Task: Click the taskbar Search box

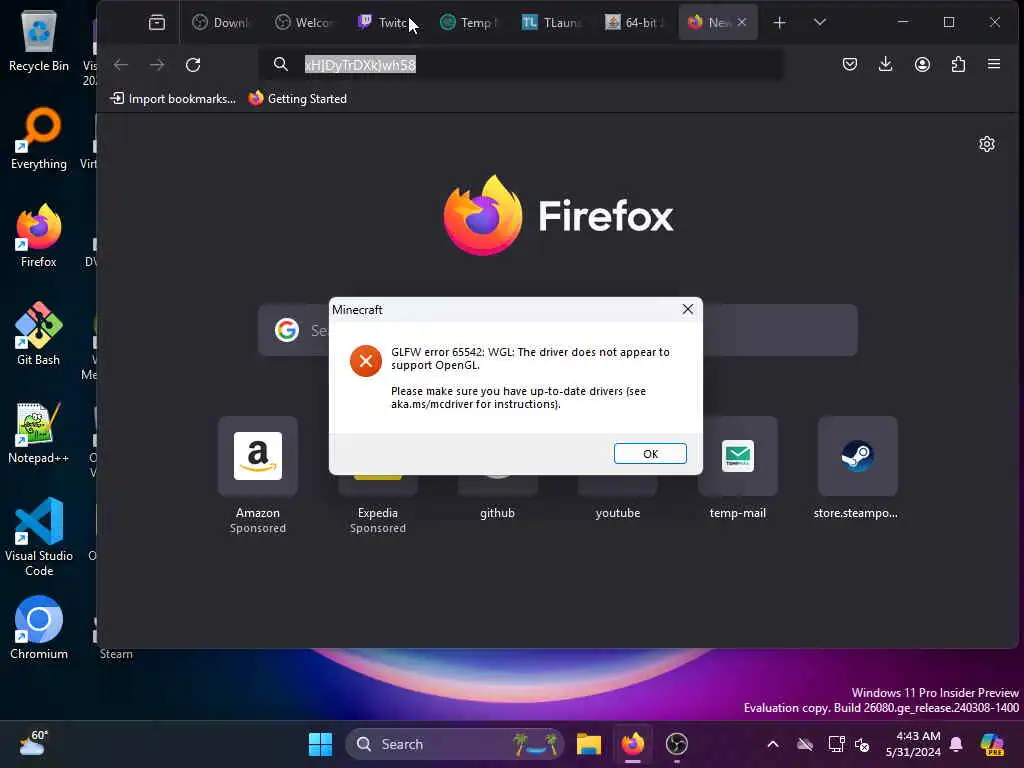Action: tap(455, 744)
